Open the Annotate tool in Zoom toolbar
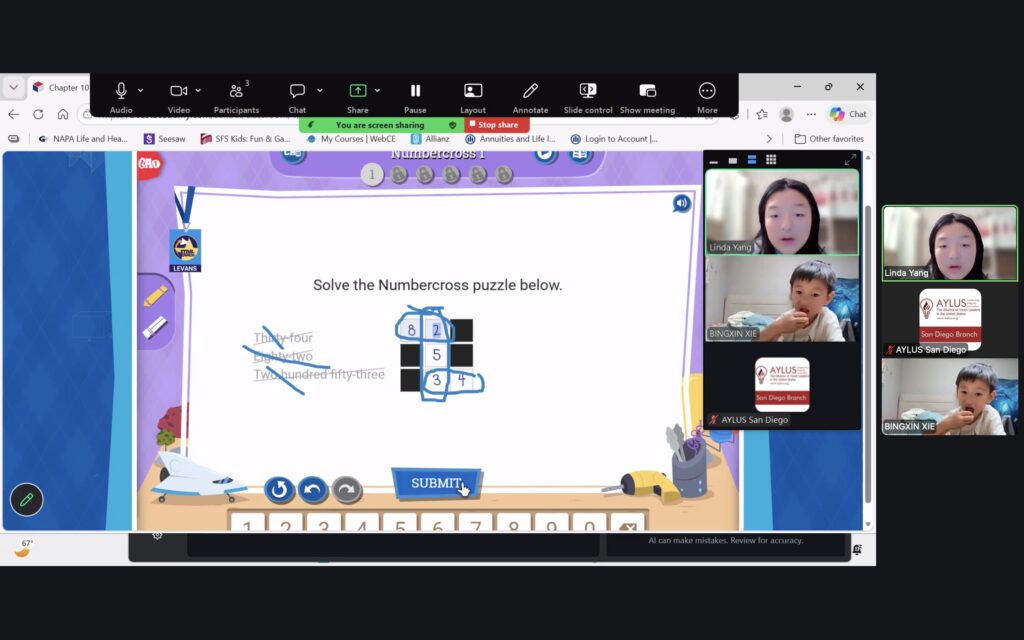Viewport: 1024px width, 640px height. pos(530,96)
